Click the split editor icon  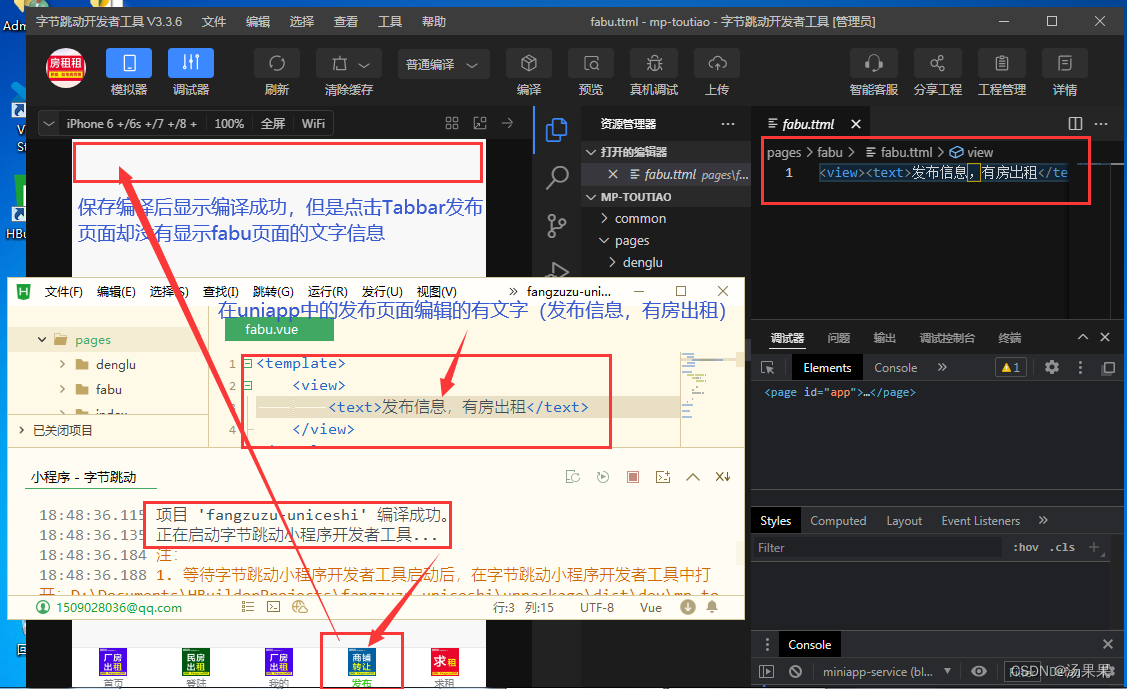[1075, 124]
